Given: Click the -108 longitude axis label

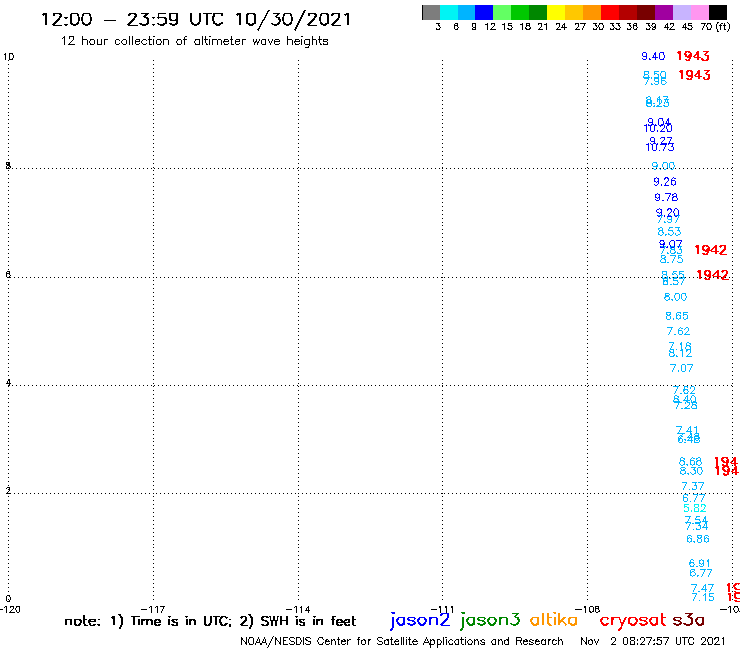Looking at the screenshot, I should point(587,609).
